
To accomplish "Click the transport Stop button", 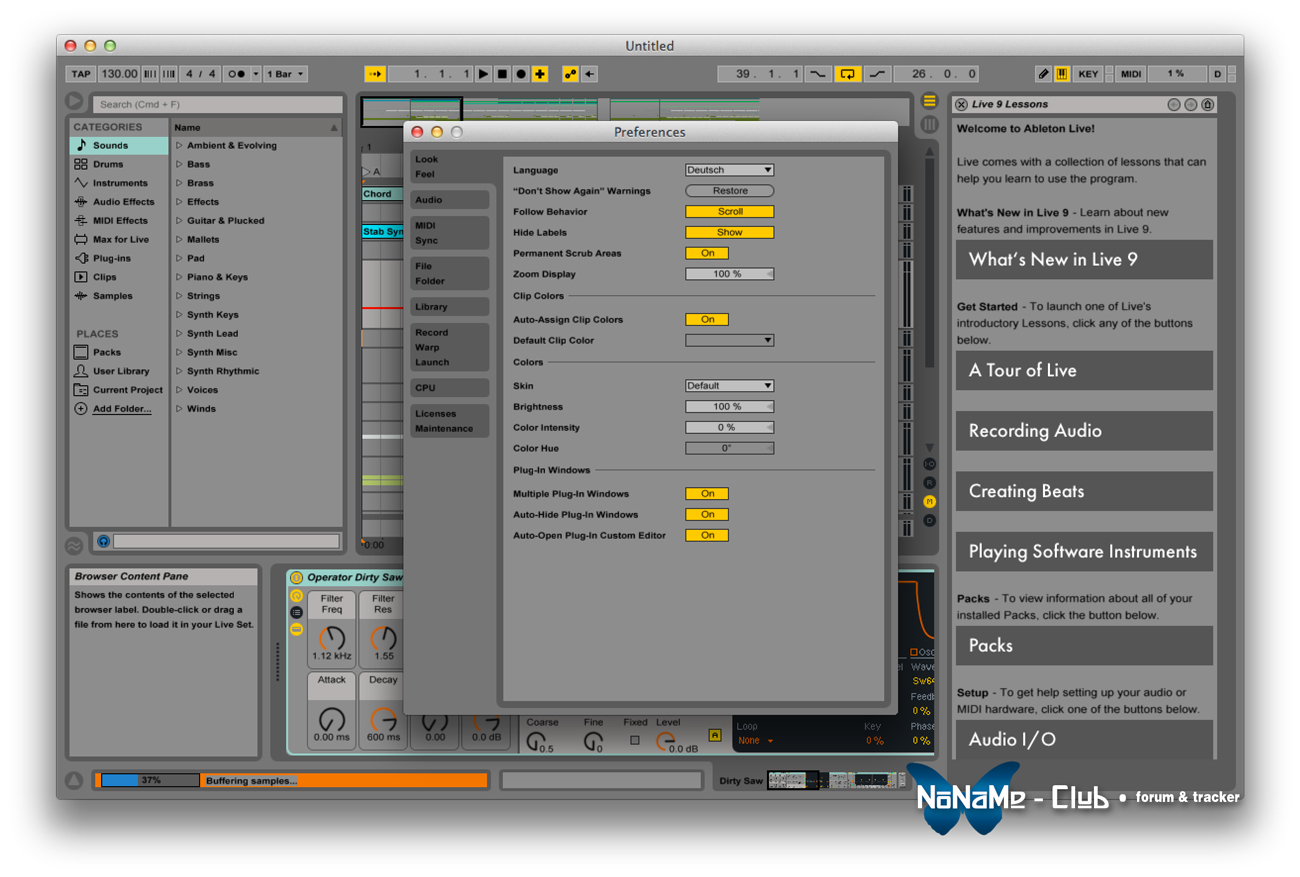I will [503, 74].
